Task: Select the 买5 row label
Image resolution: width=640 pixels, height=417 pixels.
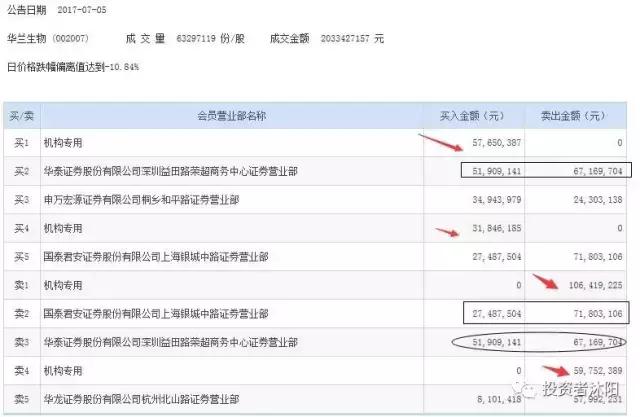Action: pos(22,257)
